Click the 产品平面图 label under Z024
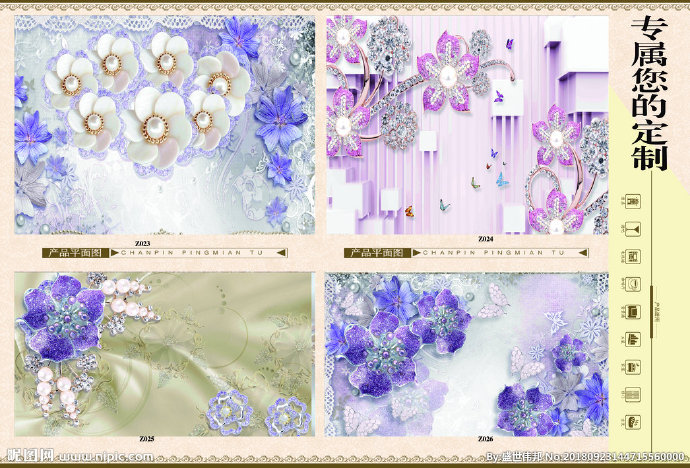 coord(377,253)
